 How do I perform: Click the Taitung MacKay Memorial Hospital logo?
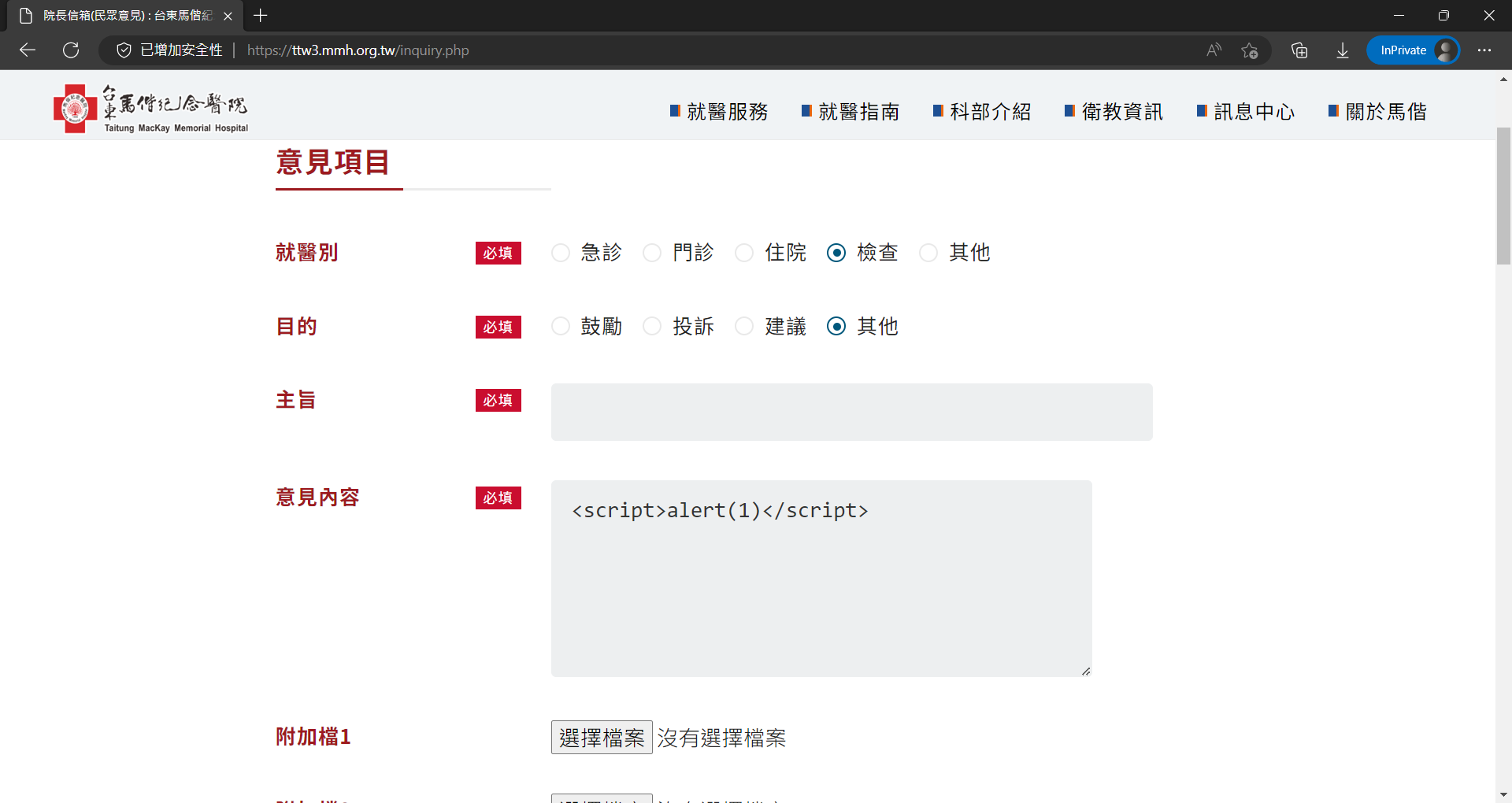click(x=151, y=109)
